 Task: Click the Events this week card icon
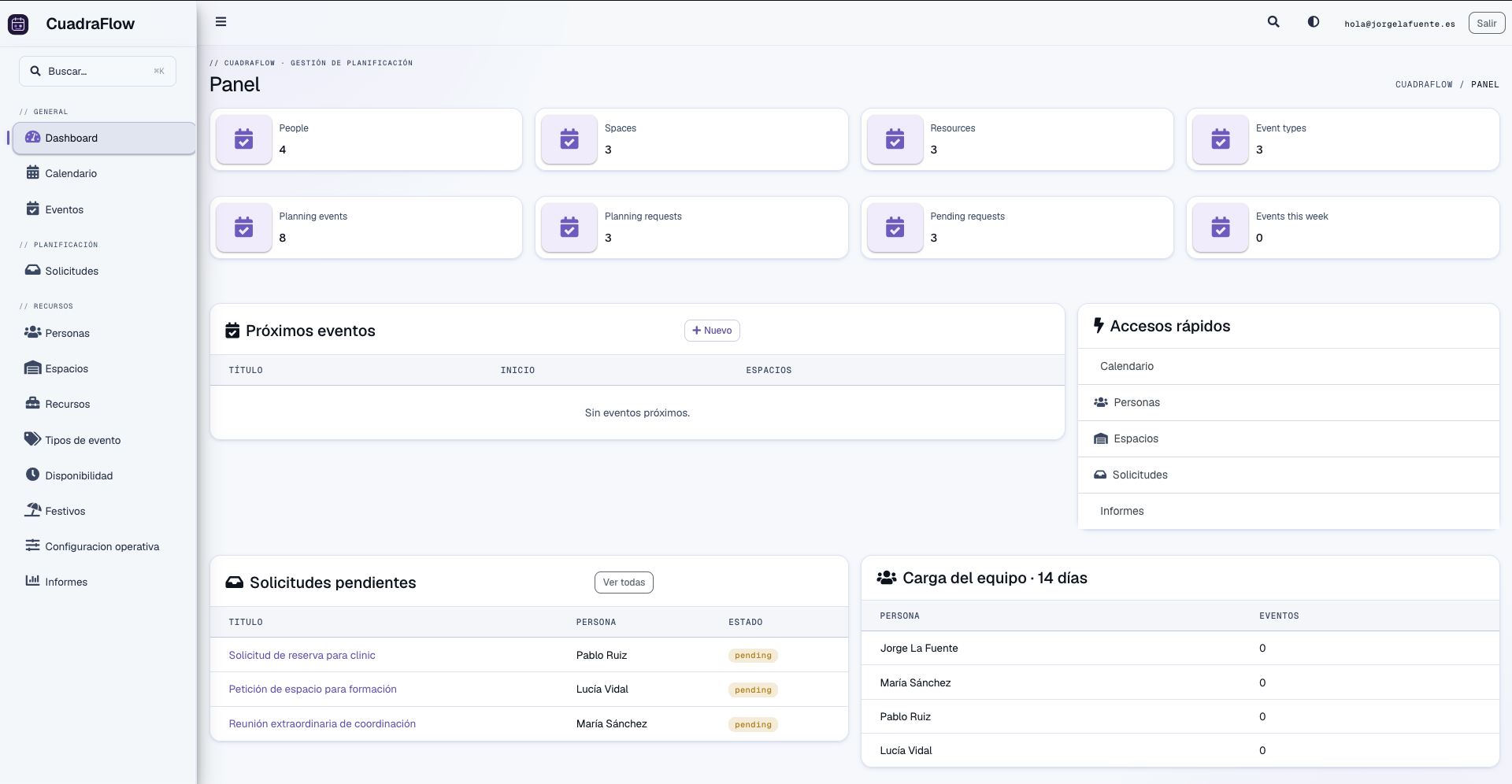[1221, 227]
